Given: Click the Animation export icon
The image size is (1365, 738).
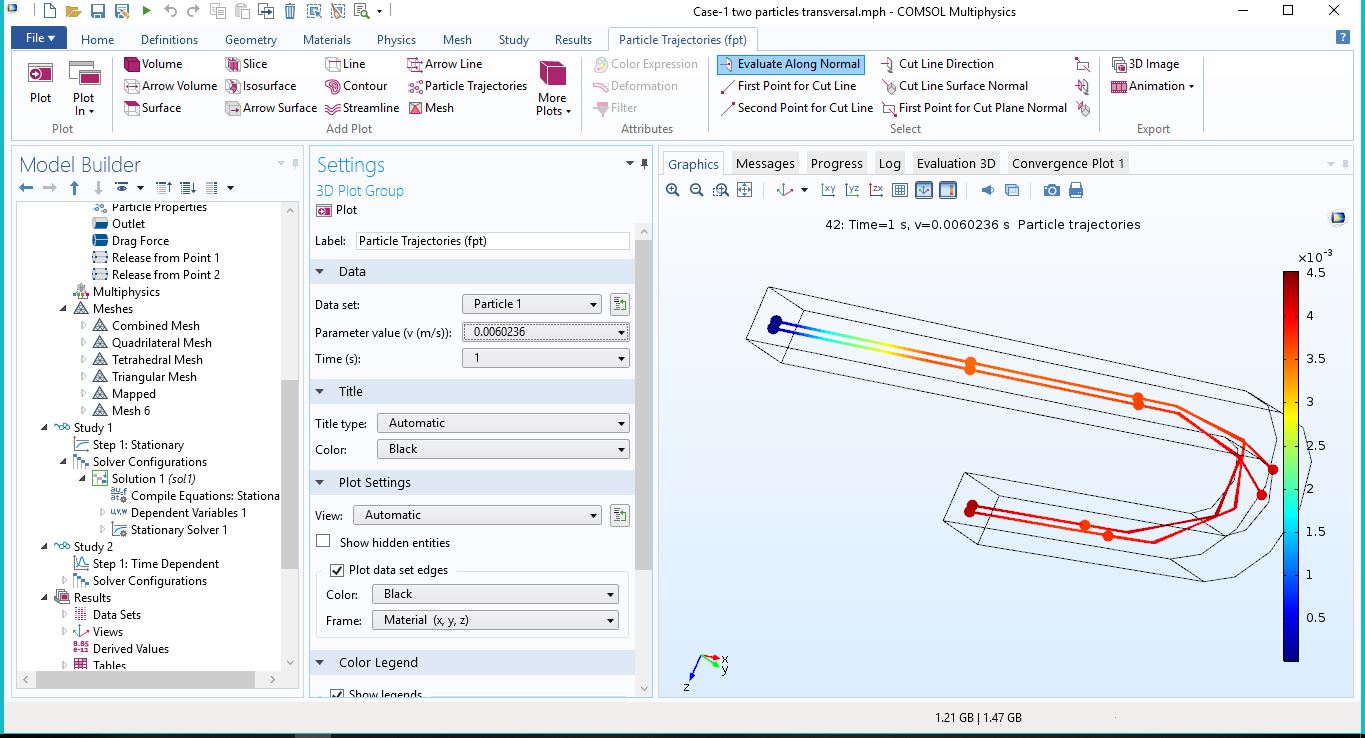Looking at the screenshot, I should pos(1119,86).
